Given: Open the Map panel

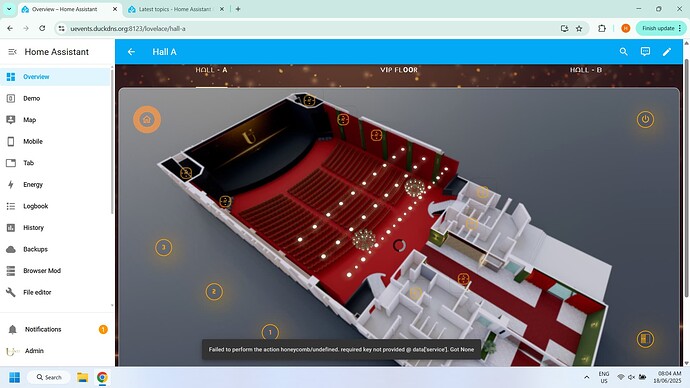Looking at the screenshot, I should [55, 120].
